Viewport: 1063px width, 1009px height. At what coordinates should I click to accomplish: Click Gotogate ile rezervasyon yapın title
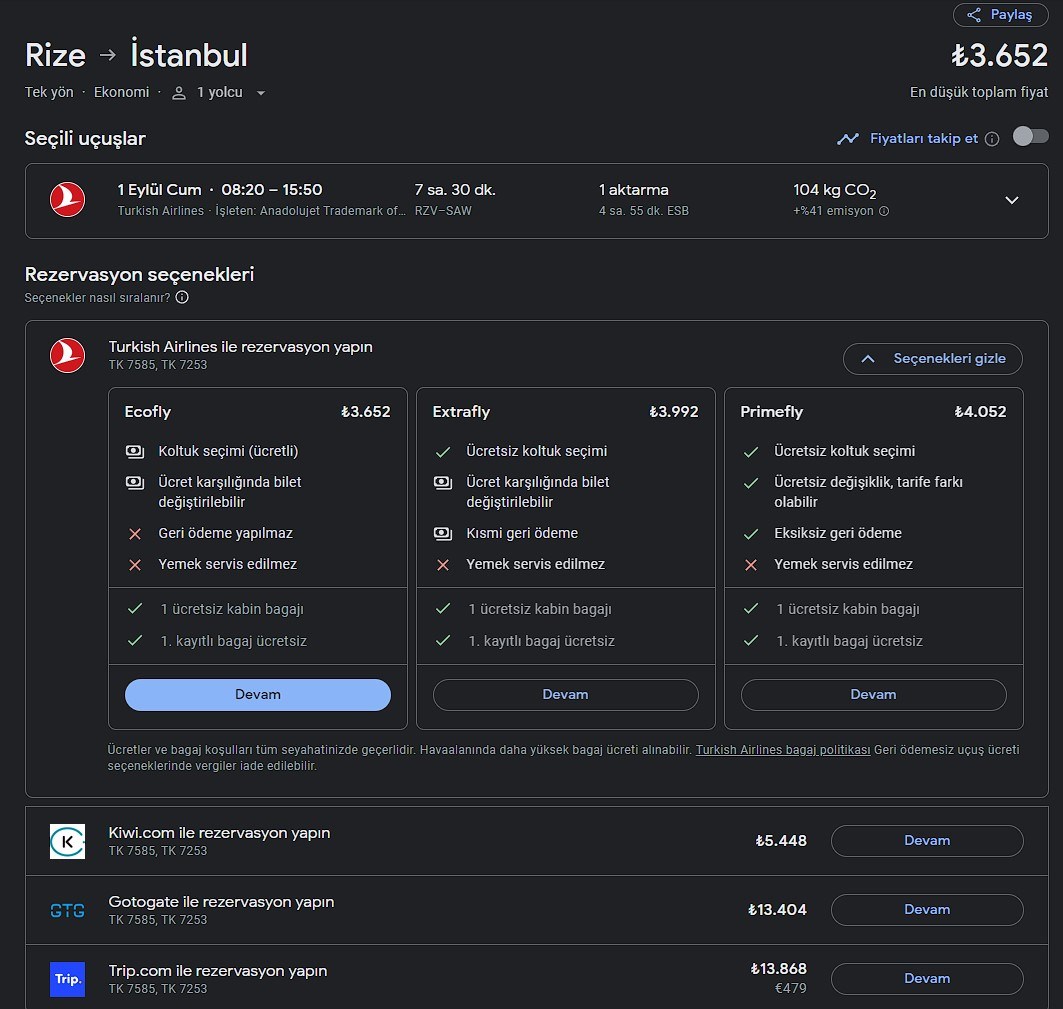point(221,903)
